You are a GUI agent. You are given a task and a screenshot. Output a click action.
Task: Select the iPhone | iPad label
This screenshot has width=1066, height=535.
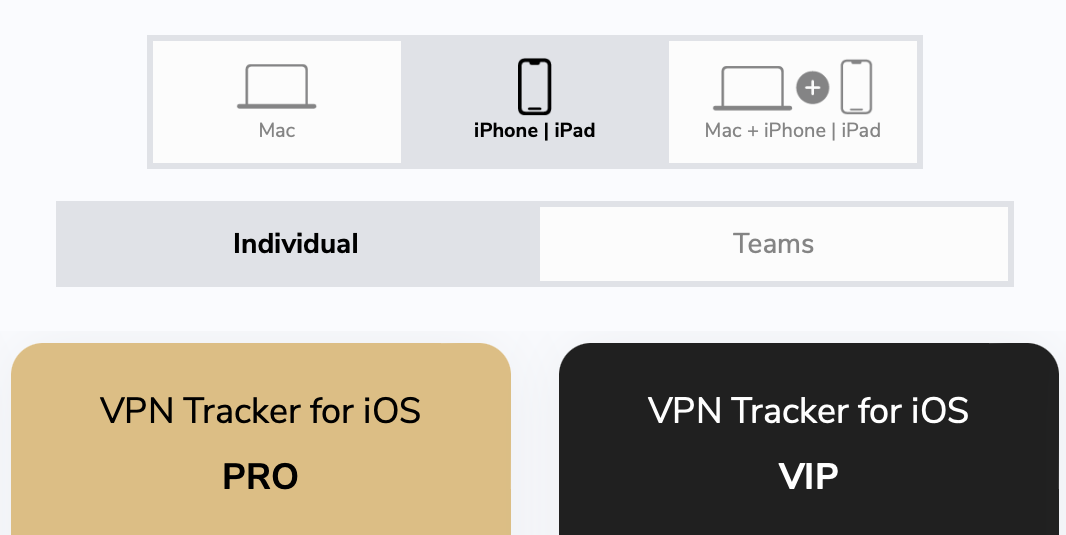[534, 131]
